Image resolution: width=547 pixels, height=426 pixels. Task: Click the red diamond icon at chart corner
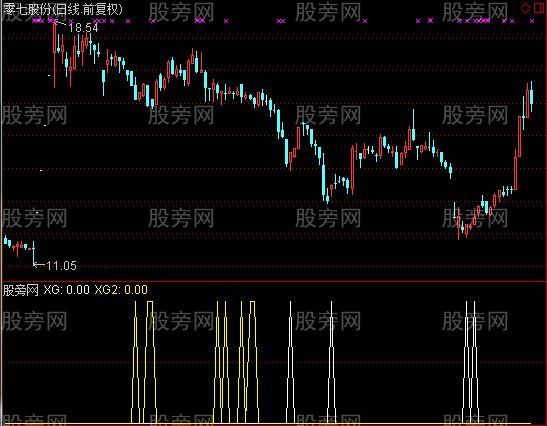point(525,8)
